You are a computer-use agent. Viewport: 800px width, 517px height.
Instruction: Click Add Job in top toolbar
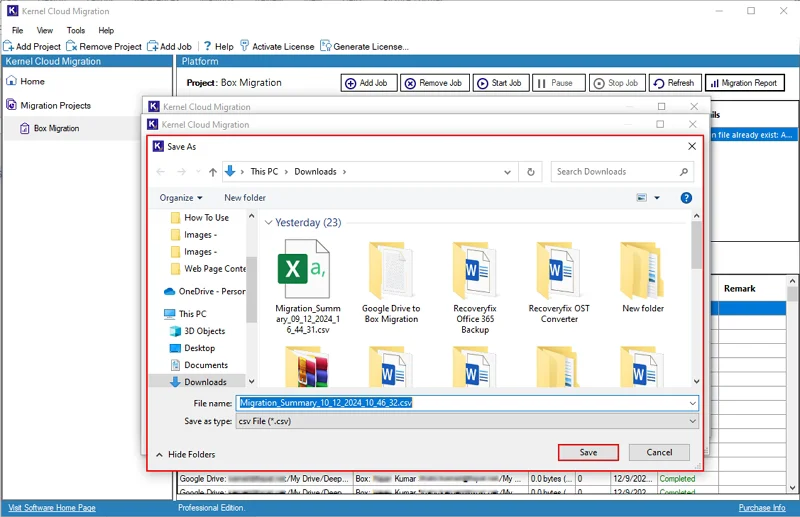coord(169,46)
